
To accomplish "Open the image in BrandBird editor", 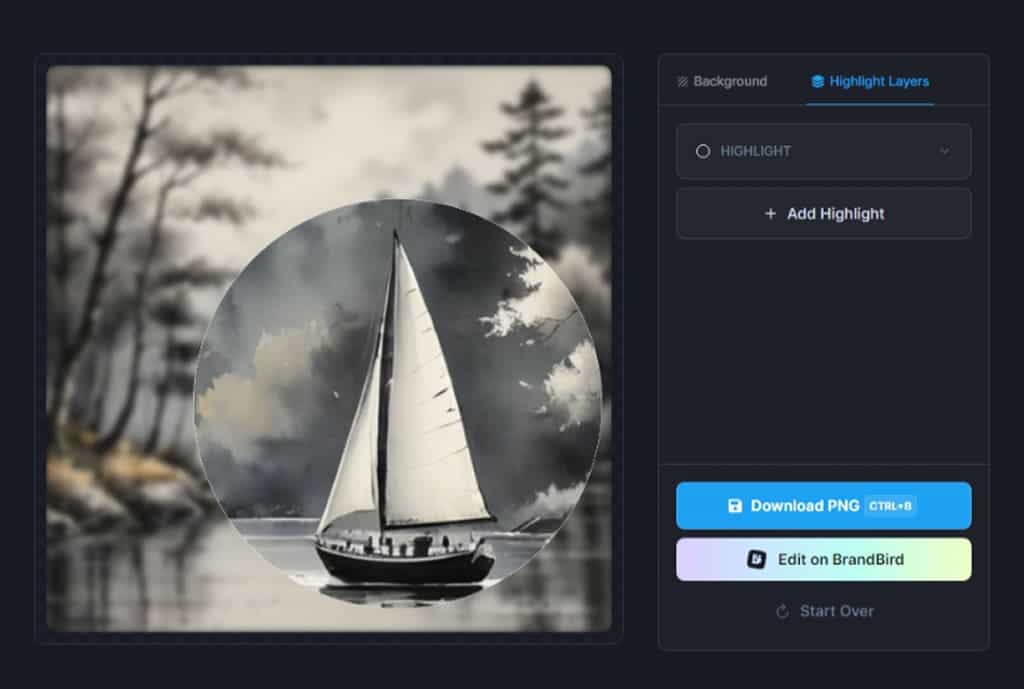I will pos(824,560).
